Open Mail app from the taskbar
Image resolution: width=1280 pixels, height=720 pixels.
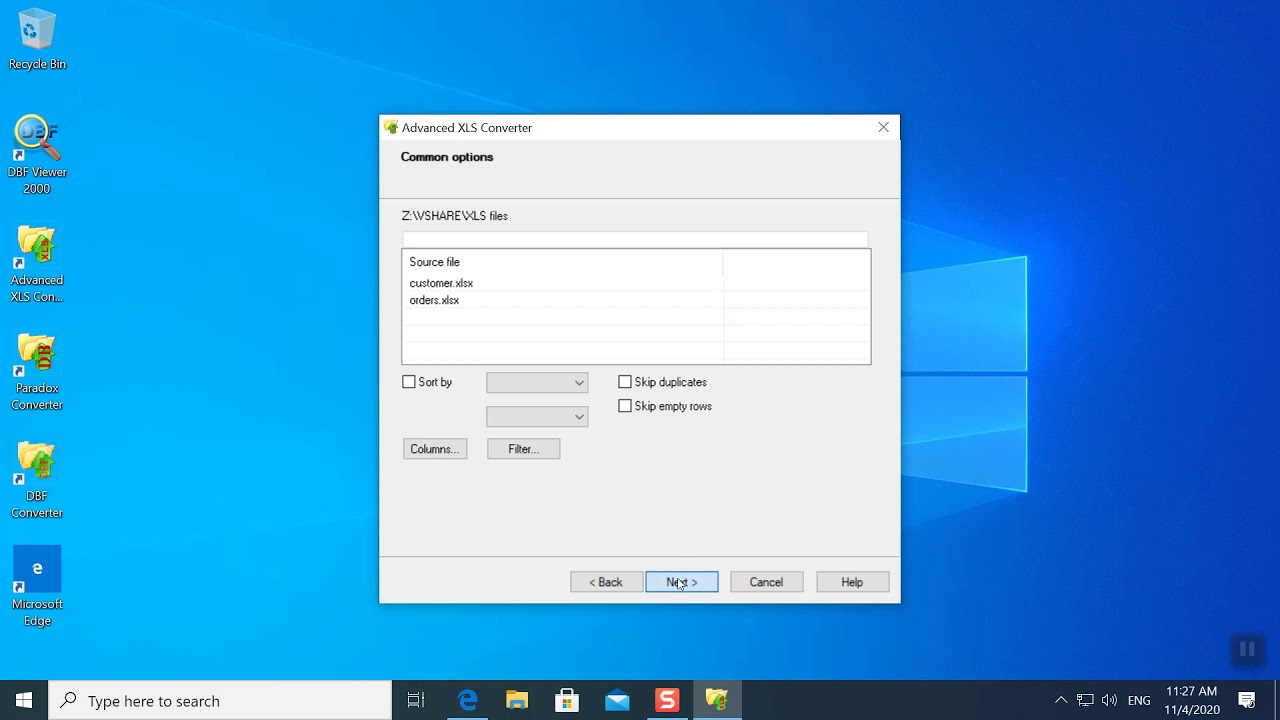coord(617,700)
